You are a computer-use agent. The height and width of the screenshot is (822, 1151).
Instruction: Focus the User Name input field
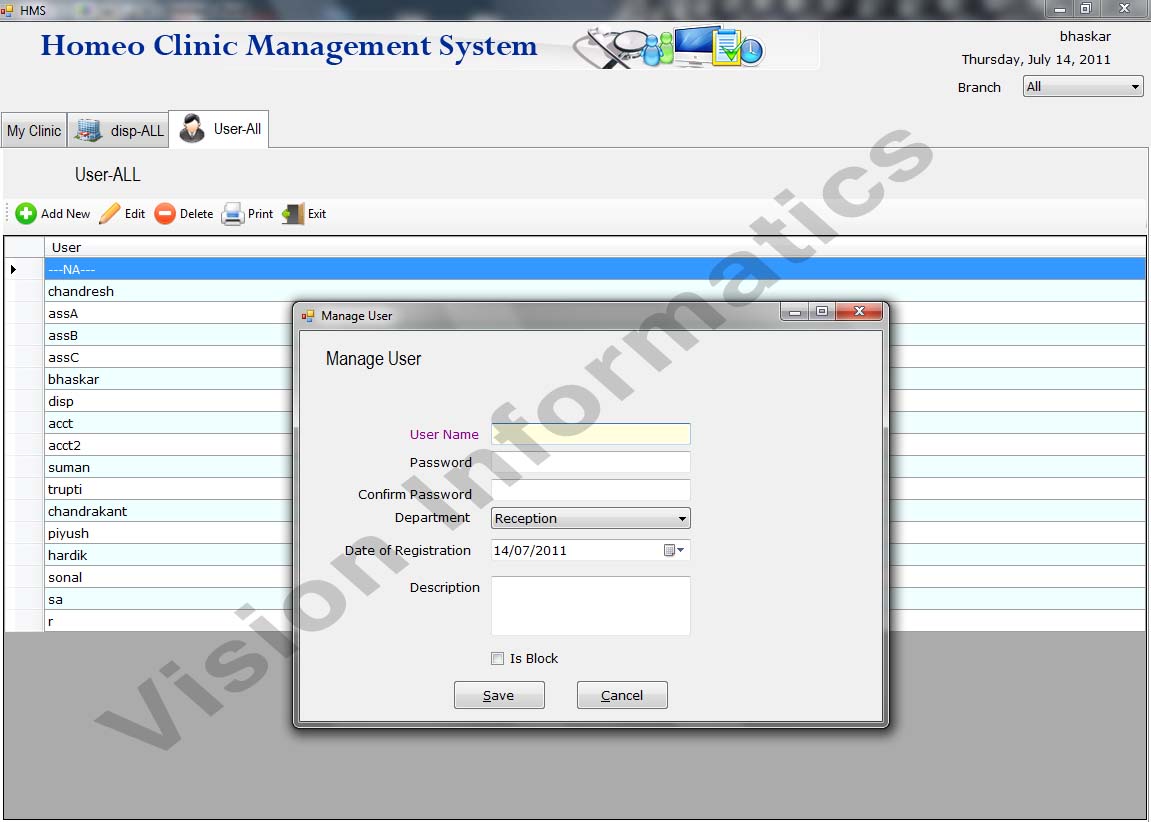(591, 434)
